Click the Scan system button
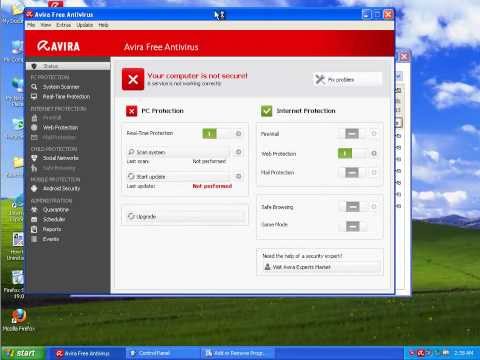This screenshot has height=360, width=480. (178, 152)
